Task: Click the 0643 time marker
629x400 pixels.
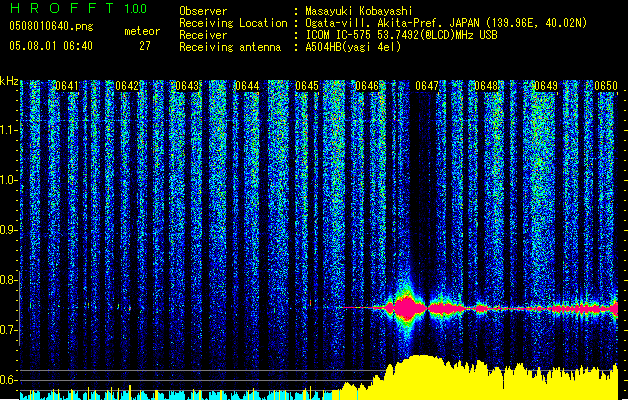Action: [187, 86]
